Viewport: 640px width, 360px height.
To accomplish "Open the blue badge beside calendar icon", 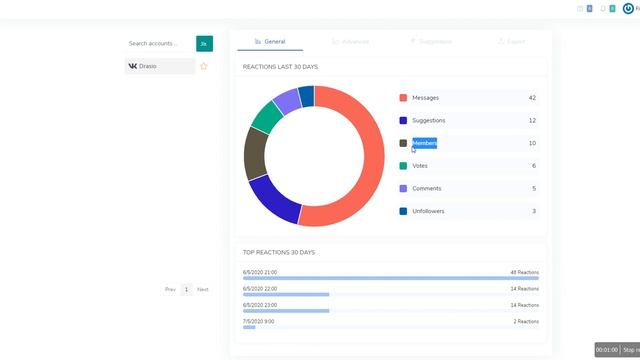I will coord(589,9).
